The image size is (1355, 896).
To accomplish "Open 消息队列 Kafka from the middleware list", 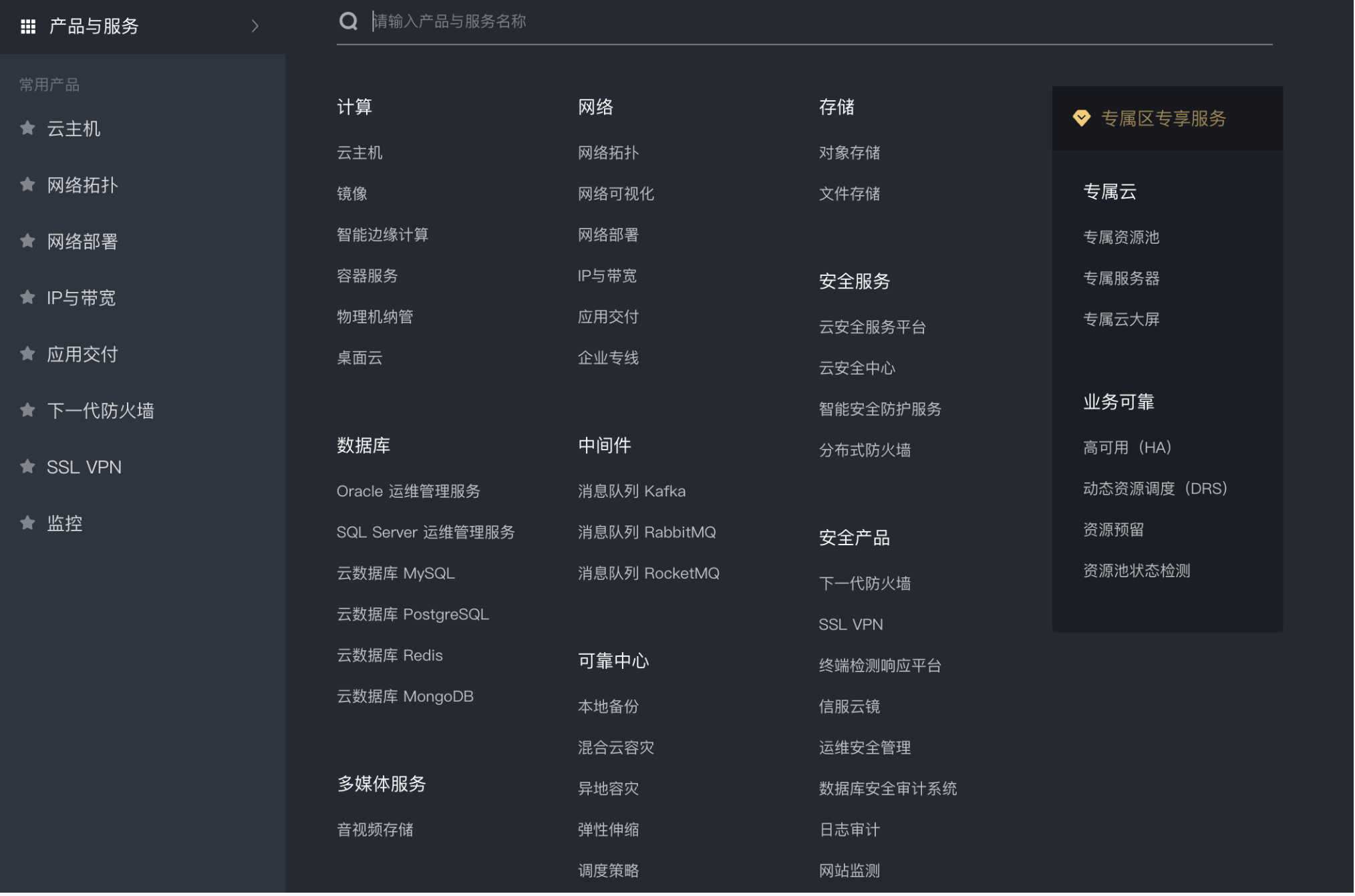I will tap(631, 492).
